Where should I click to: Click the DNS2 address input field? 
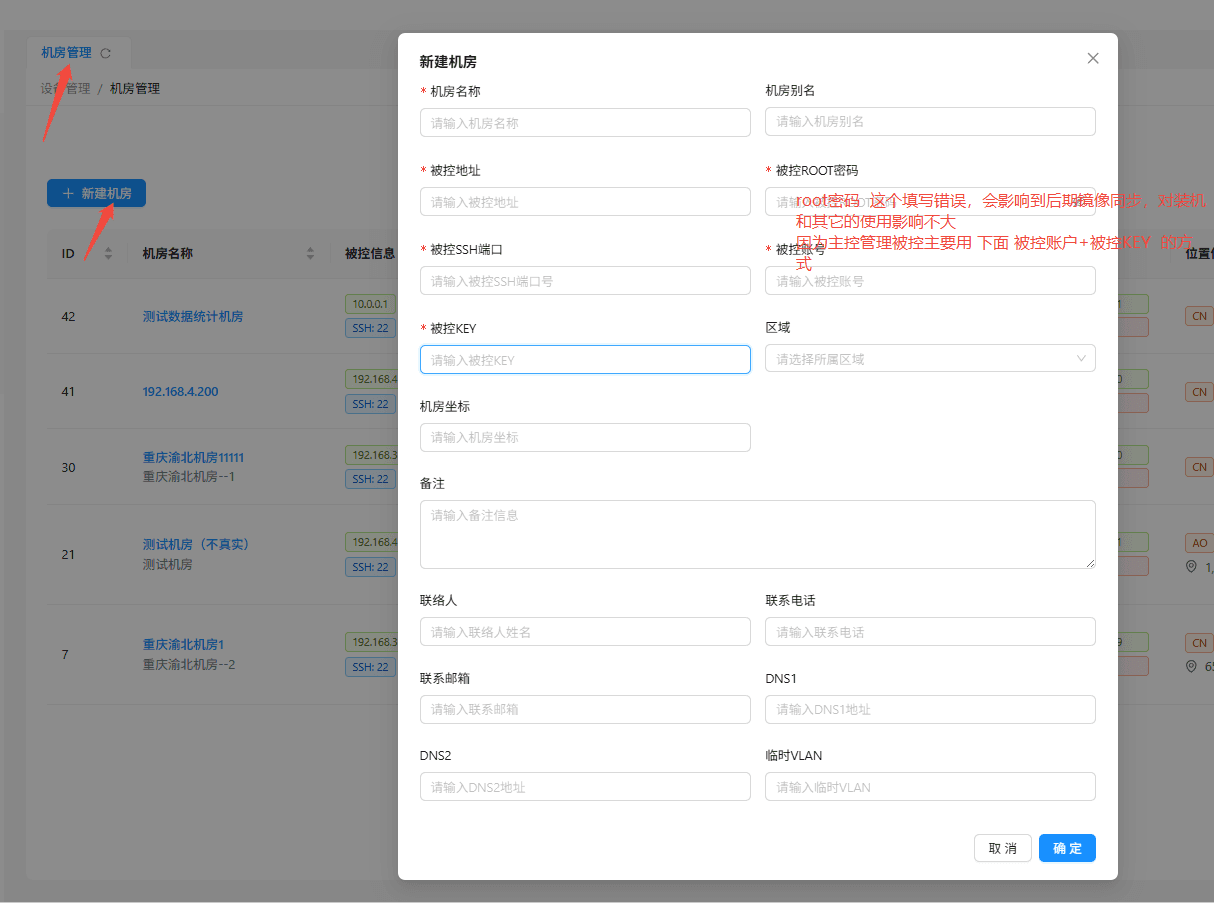click(585, 786)
